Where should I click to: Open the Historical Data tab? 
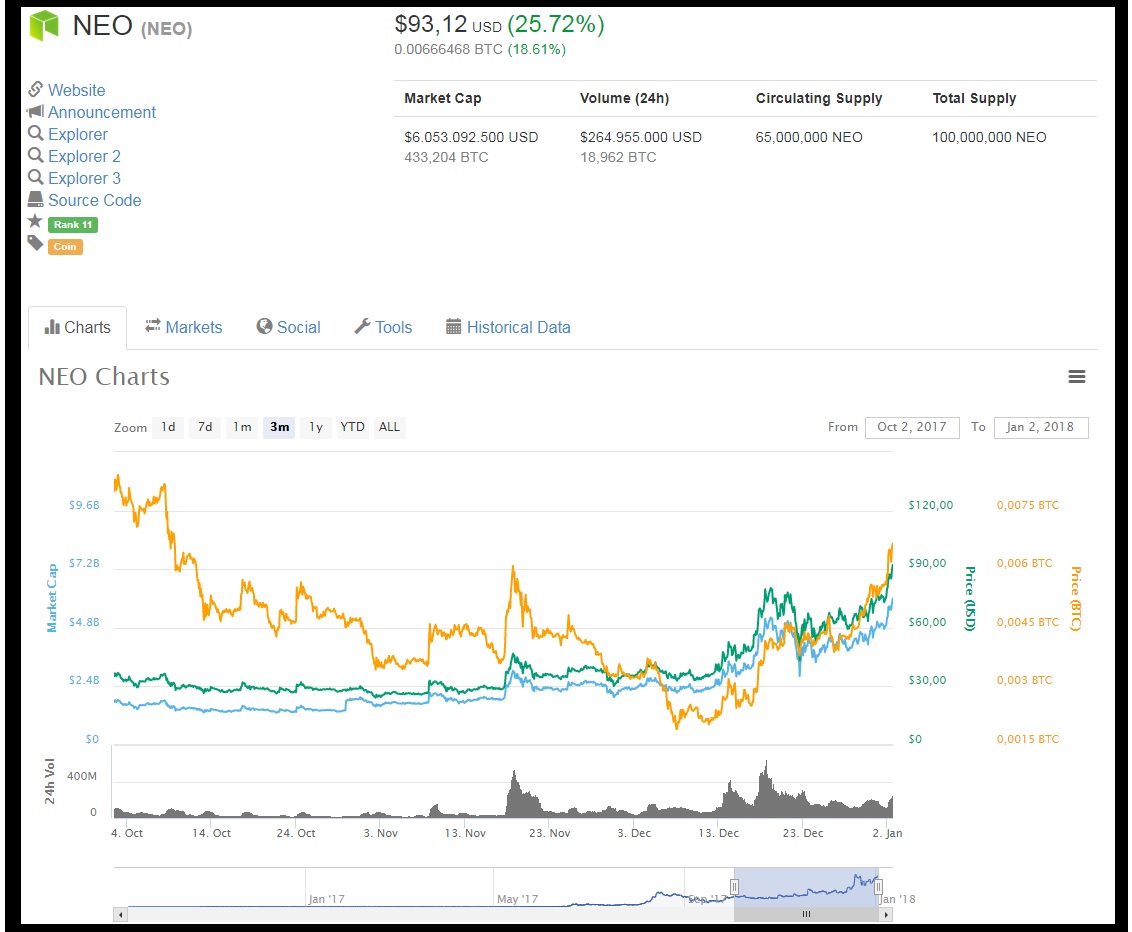click(x=508, y=328)
